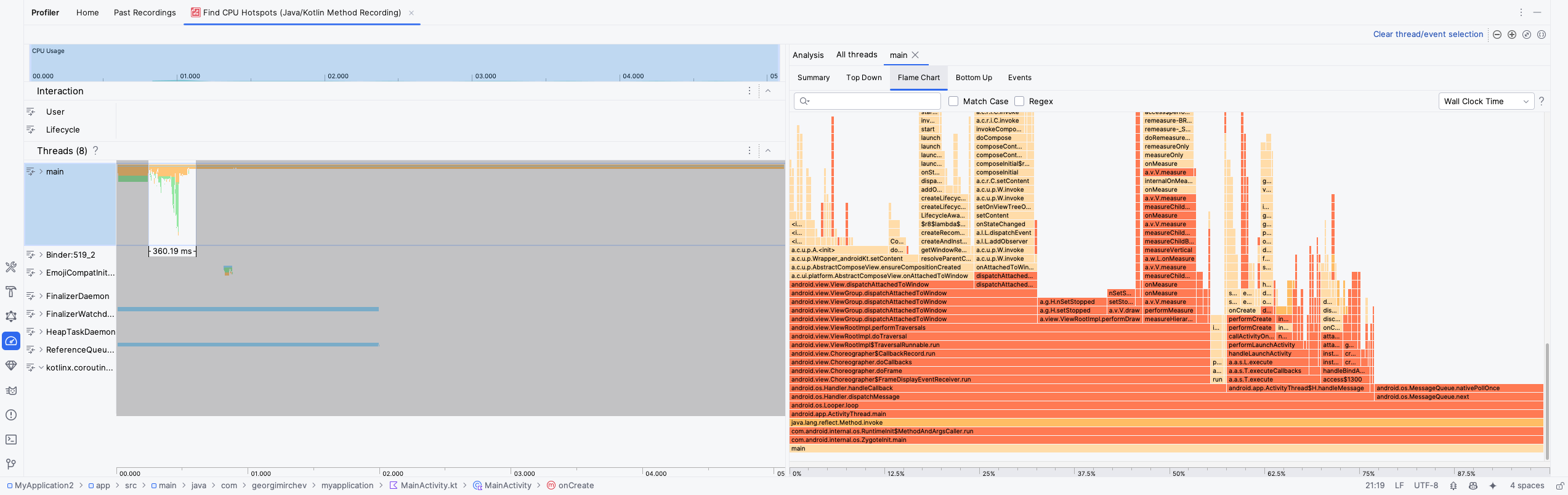Open the Build Variants wrench tool window

point(11,267)
